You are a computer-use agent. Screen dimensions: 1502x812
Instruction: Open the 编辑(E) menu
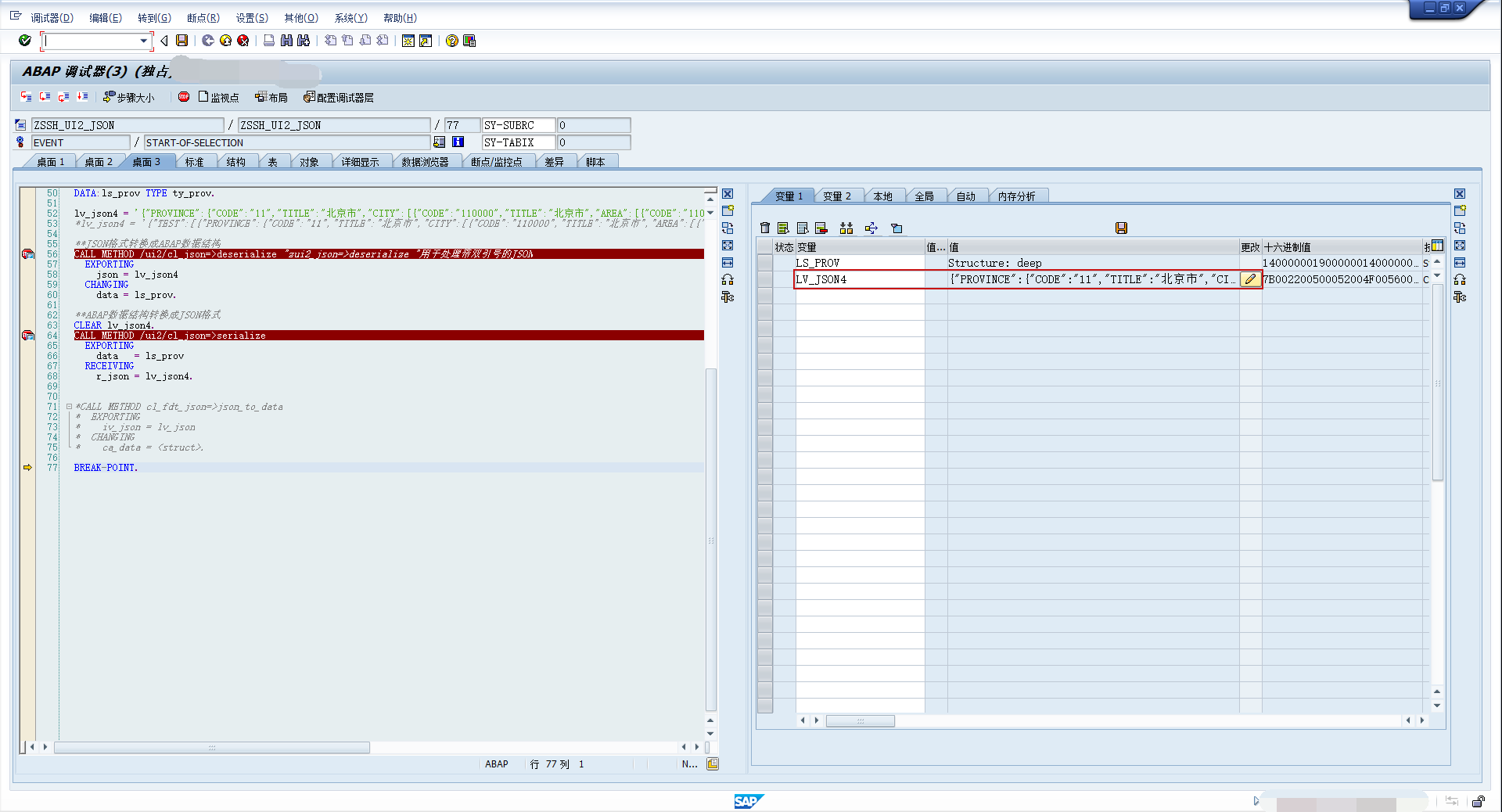(x=106, y=17)
